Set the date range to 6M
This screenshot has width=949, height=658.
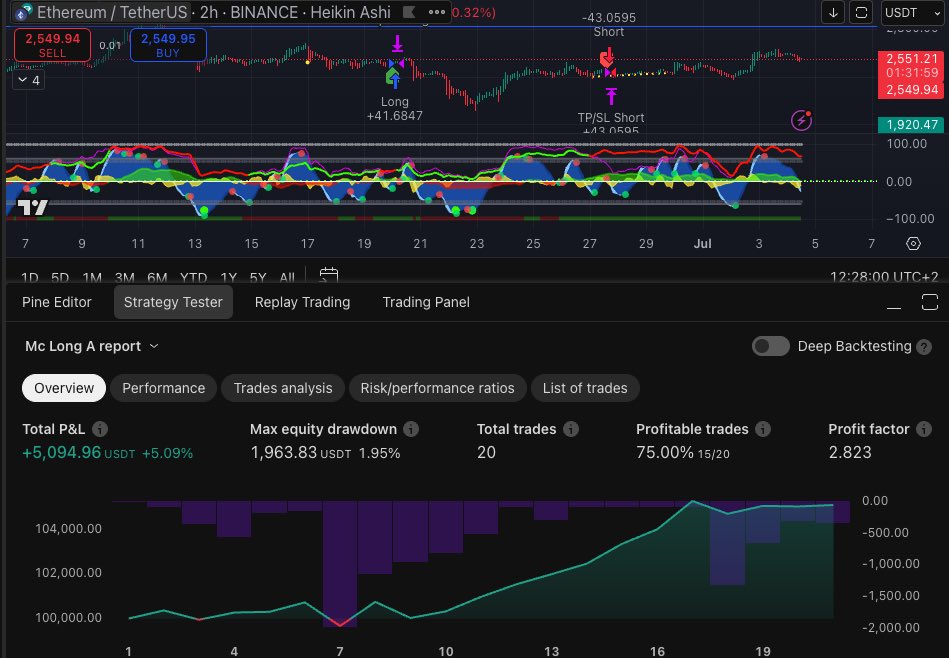coord(157,278)
